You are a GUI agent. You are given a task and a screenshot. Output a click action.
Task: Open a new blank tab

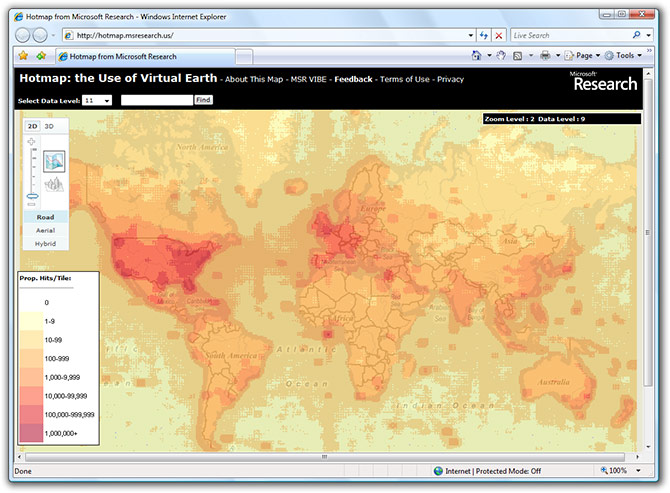pos(244,57)
